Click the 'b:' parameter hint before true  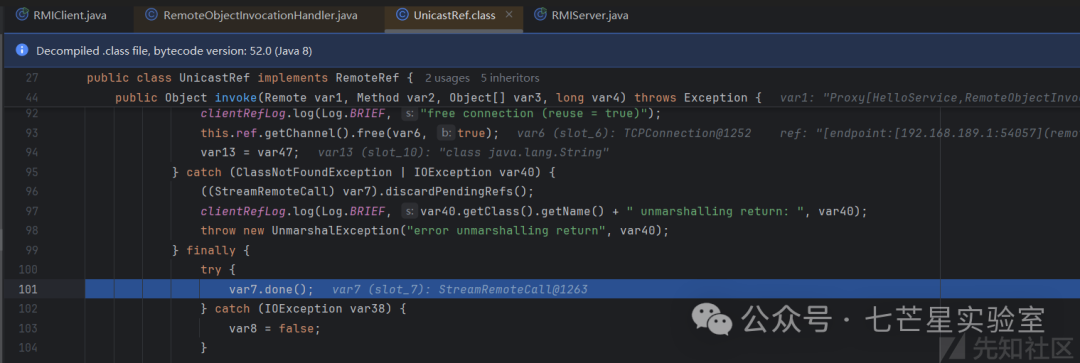point(446,132)
